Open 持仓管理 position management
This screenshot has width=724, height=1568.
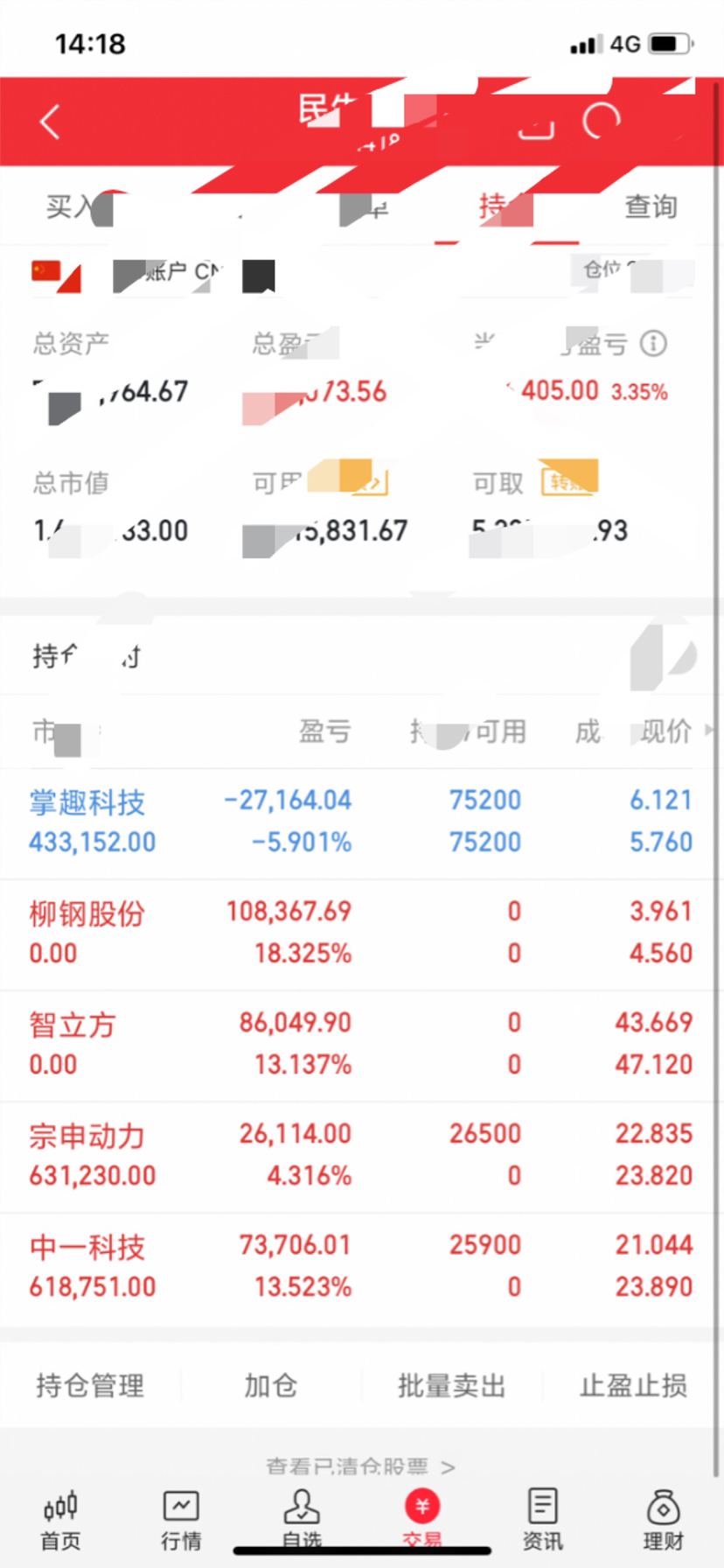coord(90,1385)
